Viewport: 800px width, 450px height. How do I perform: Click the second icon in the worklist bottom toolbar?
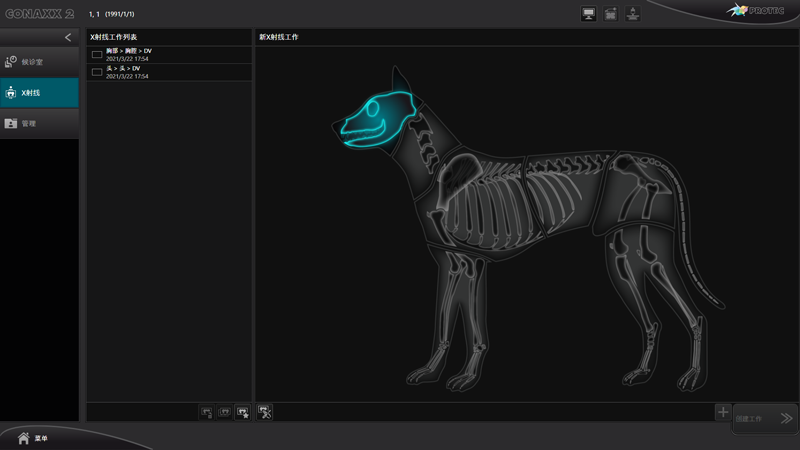225,411
